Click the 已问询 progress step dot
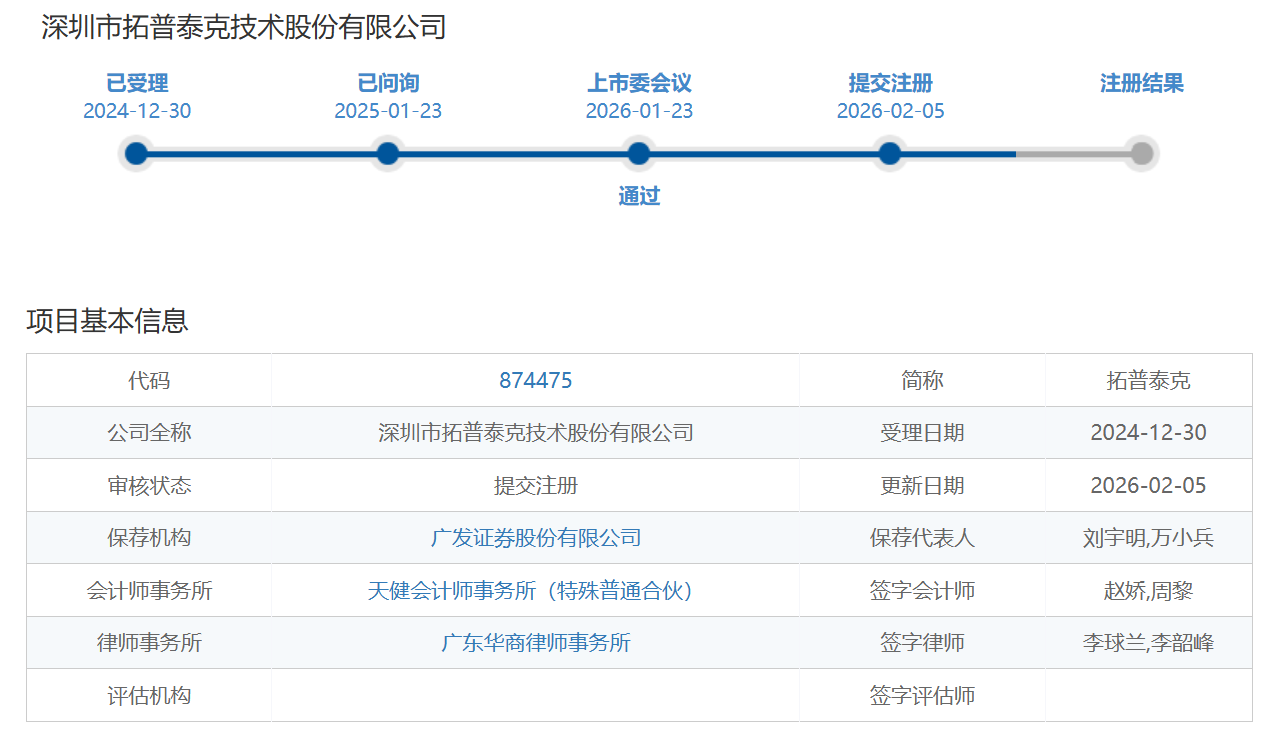1263x738 pixels. (388, 153)
